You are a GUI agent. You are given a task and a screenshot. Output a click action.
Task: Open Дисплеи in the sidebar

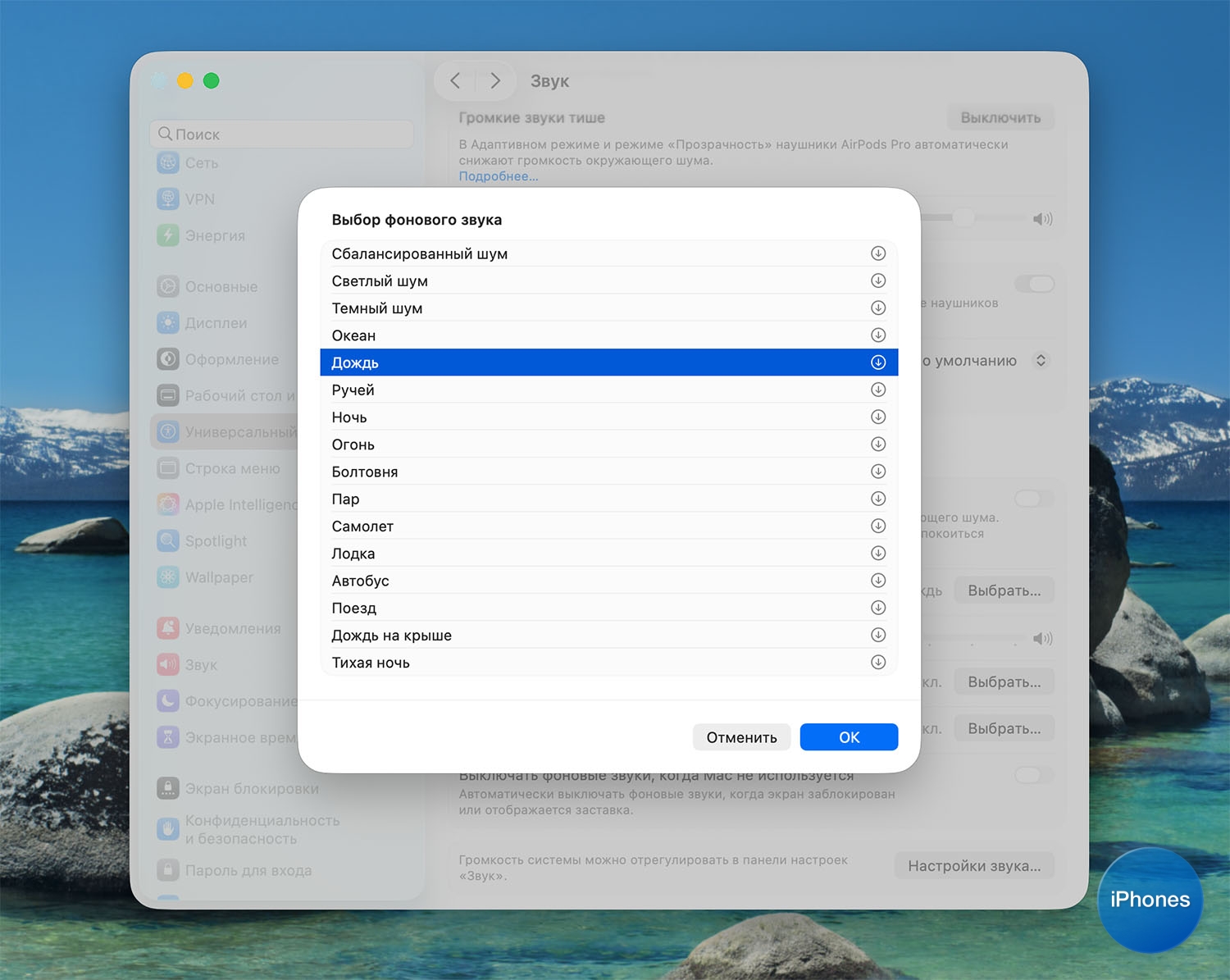[x=216, y=323]
